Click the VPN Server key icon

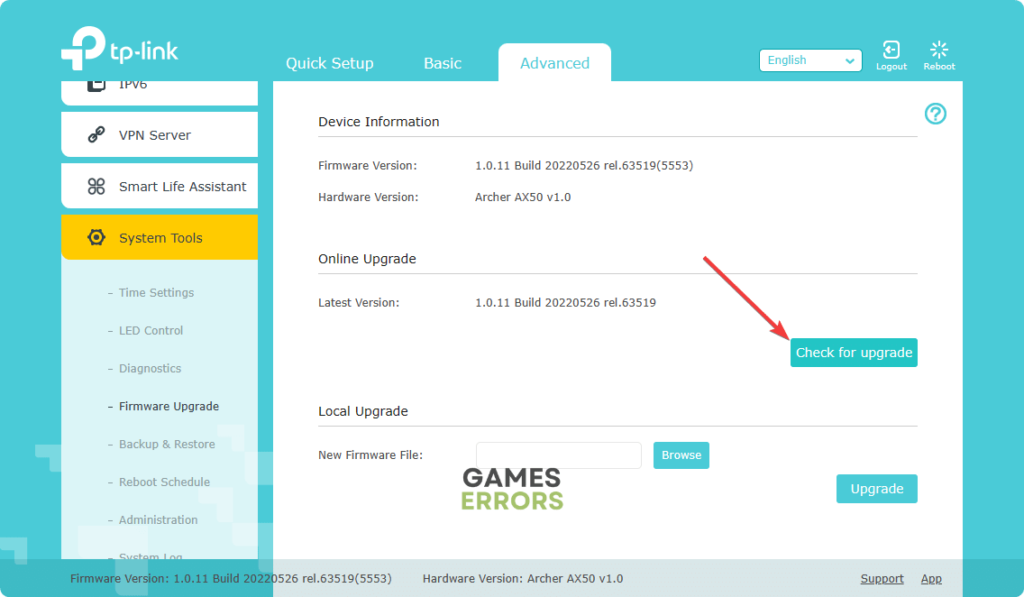tap(96, 134)
